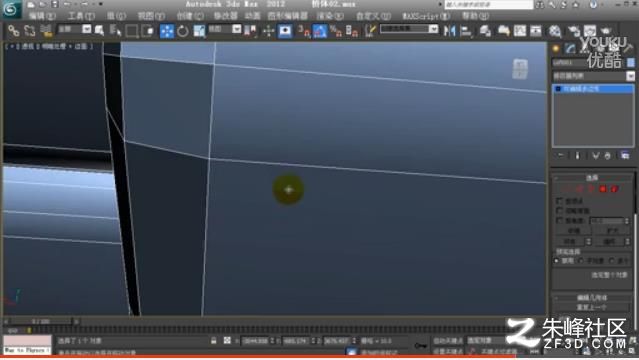Enable the first checkbox in Selection rollout
The height and width of the screenshot is (360, 639).
tap(560, 201)
